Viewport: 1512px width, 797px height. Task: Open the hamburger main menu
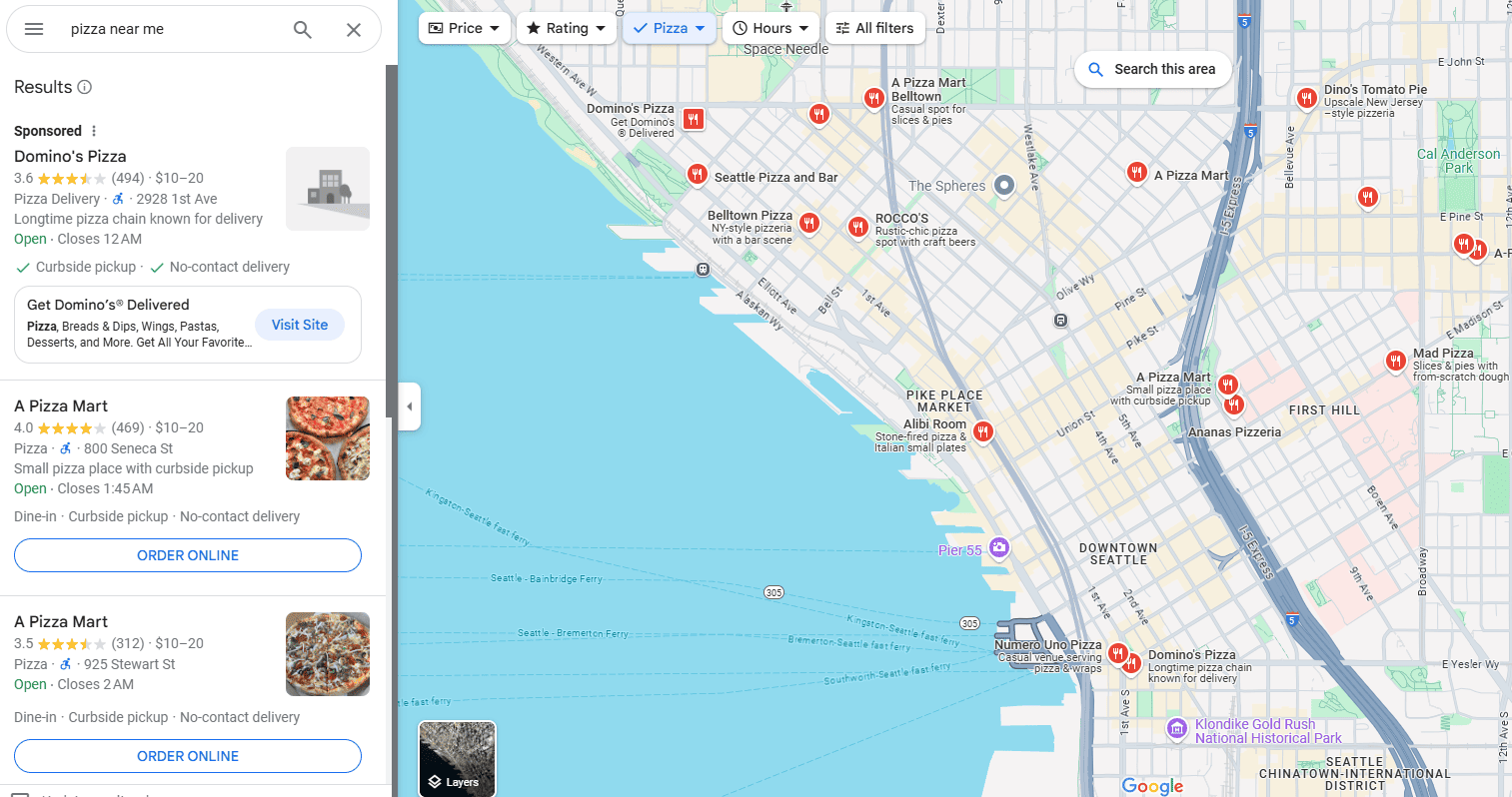[34, 29]
